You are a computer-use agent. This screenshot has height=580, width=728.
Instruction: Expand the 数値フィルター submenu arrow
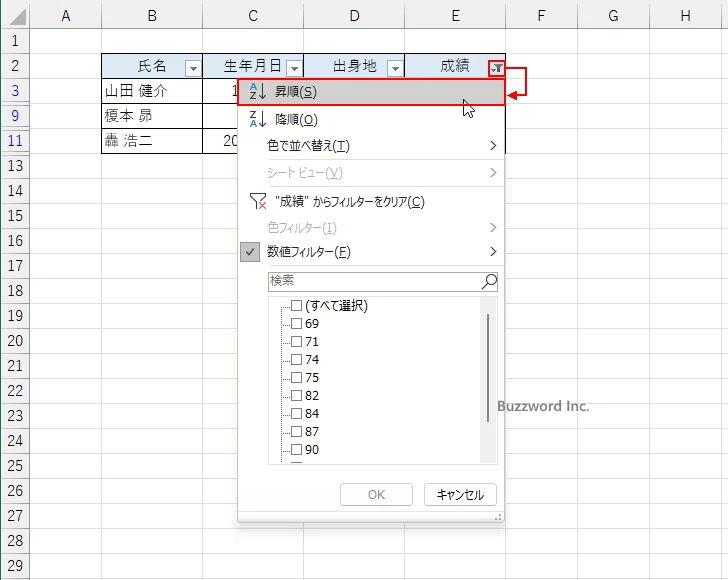point(493,252)
